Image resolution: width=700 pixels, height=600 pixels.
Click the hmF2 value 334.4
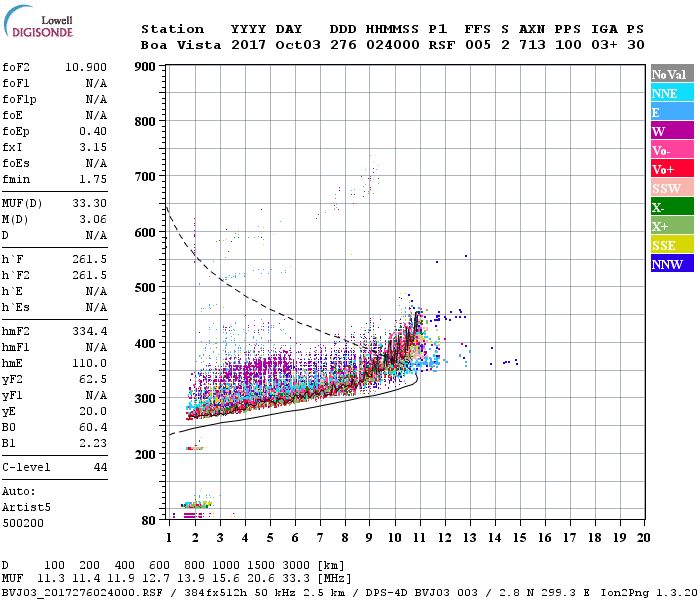tap(89, 331)
